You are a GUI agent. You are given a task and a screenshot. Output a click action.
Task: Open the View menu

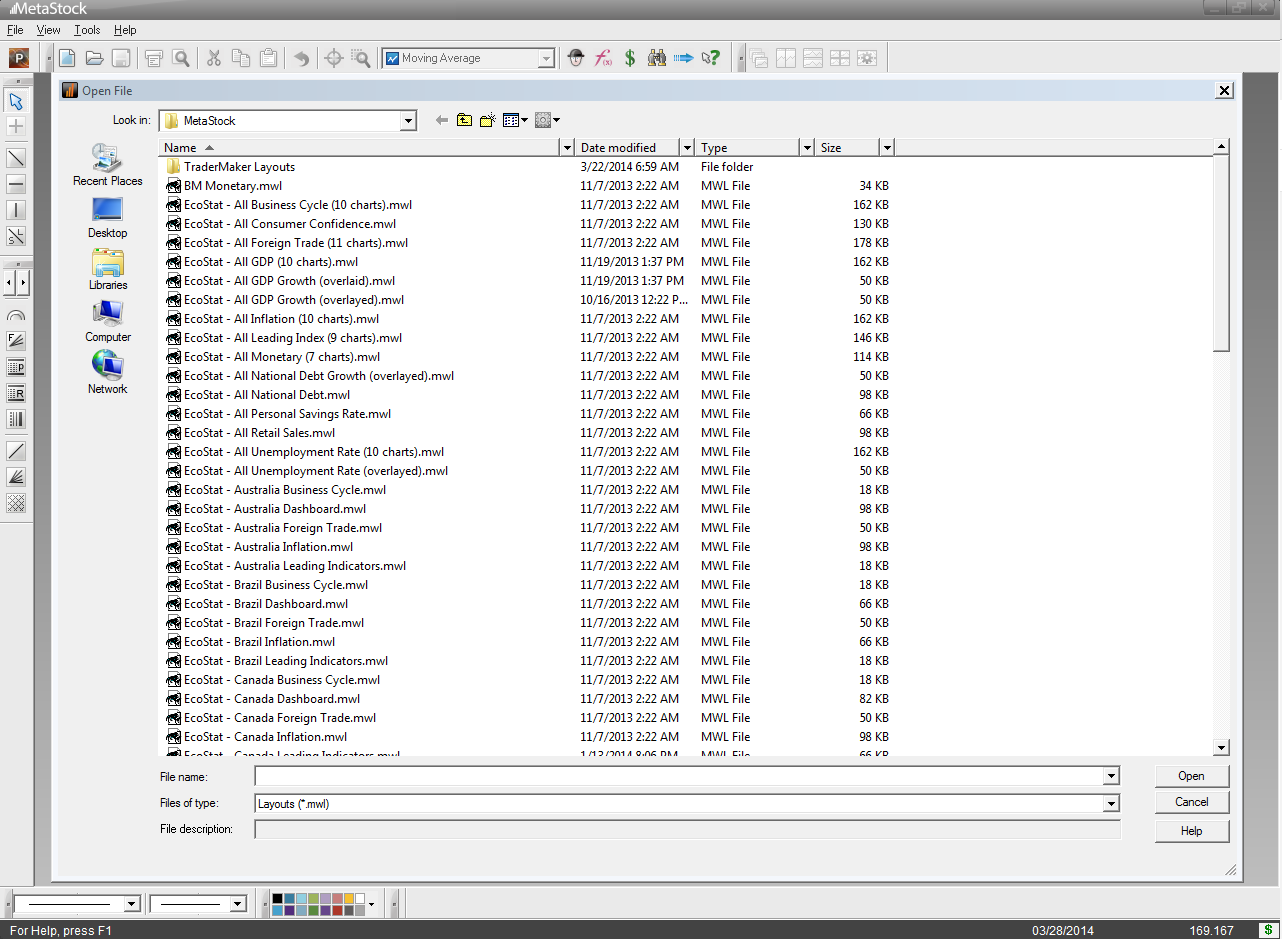pos(48,30)
